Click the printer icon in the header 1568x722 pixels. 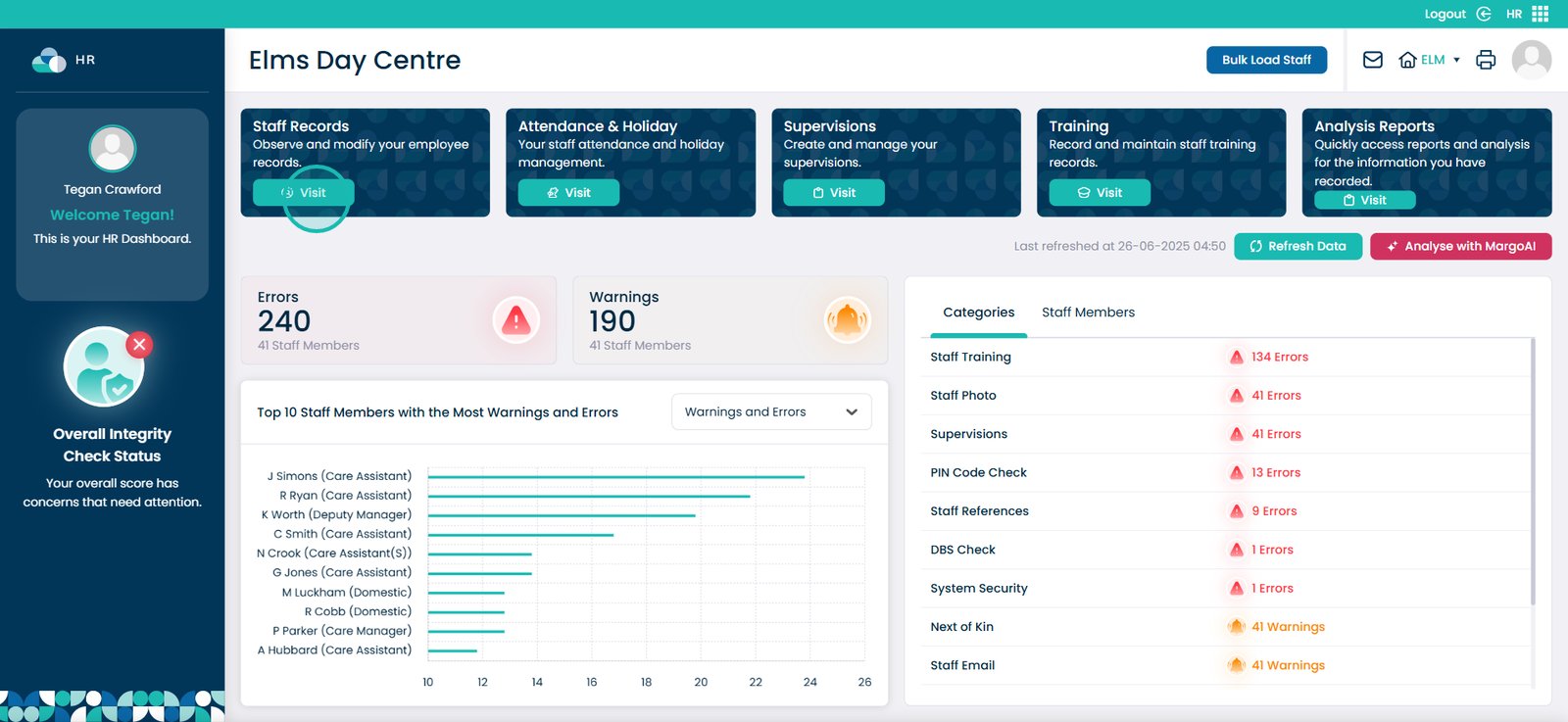click(x=1486, y=60)
